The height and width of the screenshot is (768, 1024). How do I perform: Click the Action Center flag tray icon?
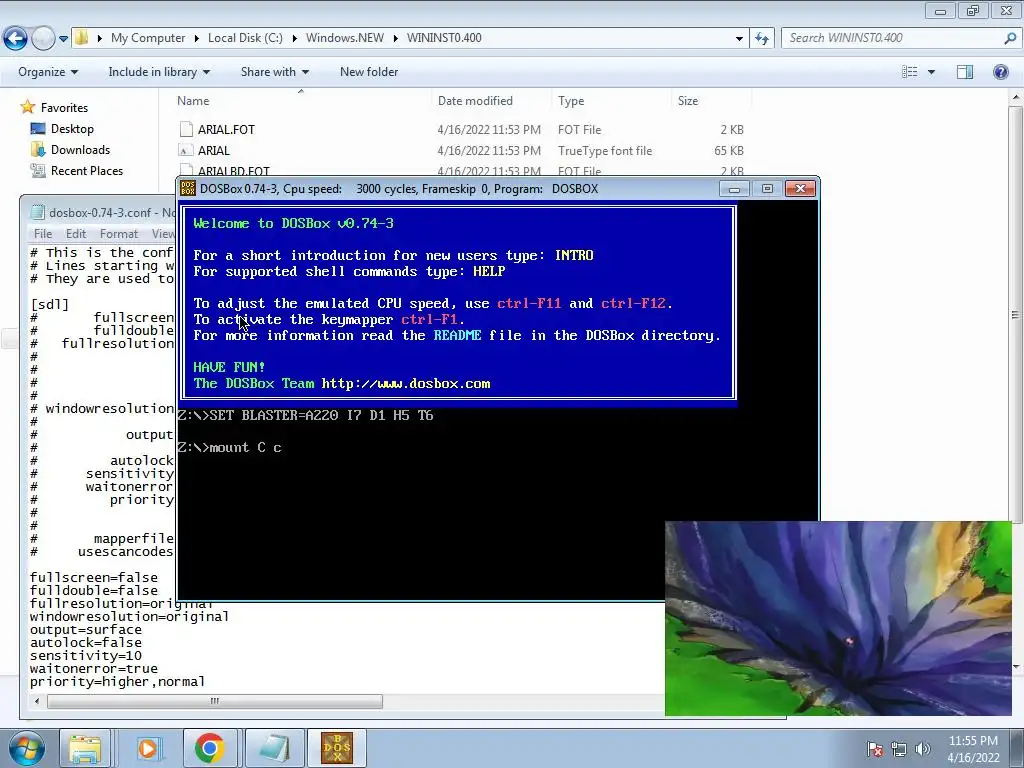pyautogui.click(x=876, y=749)
